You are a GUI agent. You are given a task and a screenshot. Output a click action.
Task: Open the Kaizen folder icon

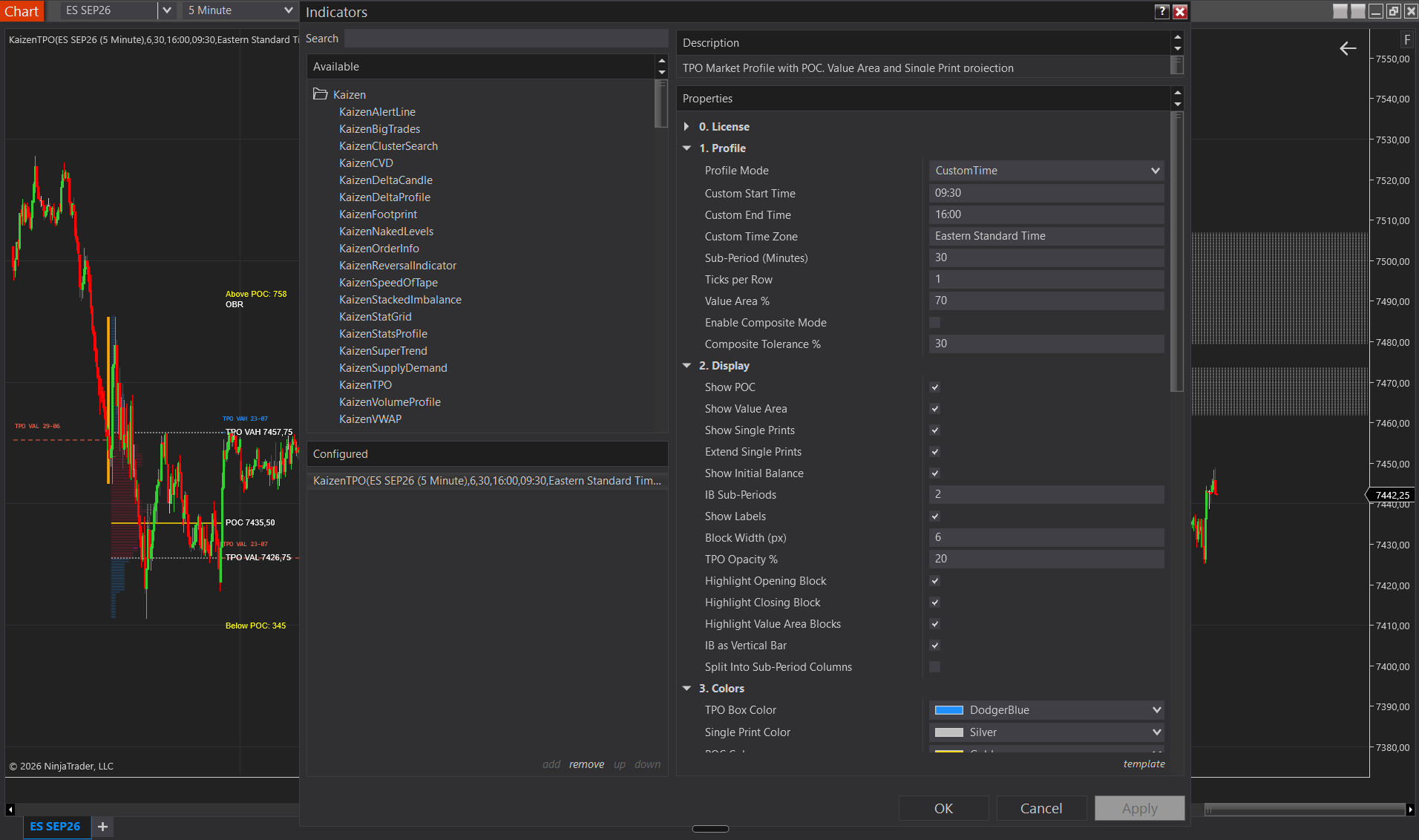[x=321, y=94]
